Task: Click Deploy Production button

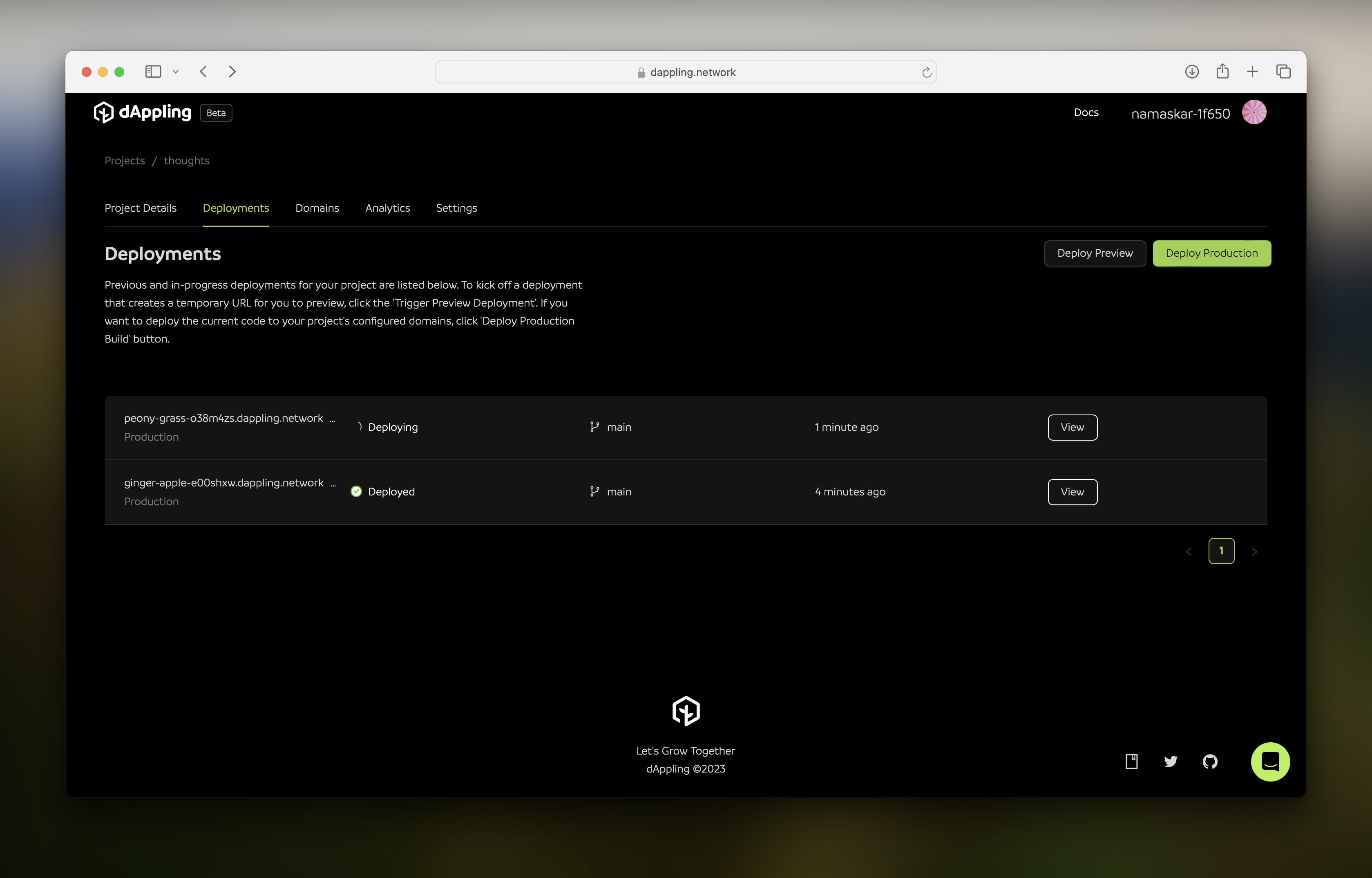Action: tap(1211, 253)
